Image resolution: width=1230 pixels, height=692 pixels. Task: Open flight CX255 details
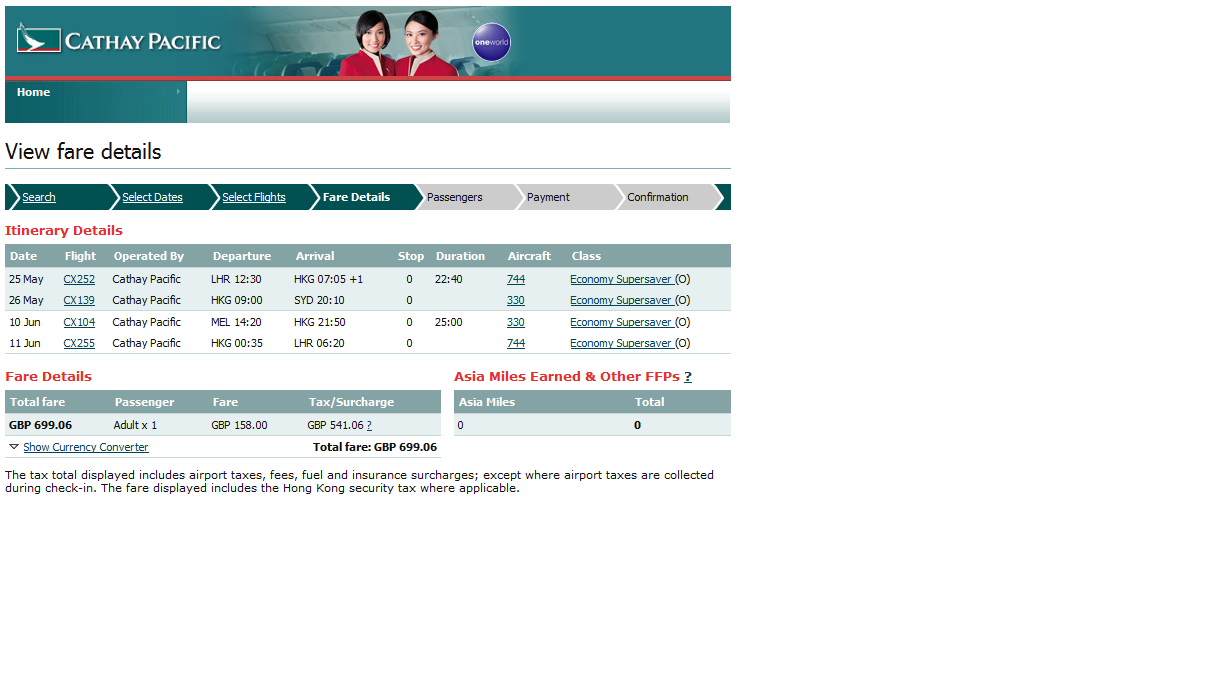pos(79,343)
